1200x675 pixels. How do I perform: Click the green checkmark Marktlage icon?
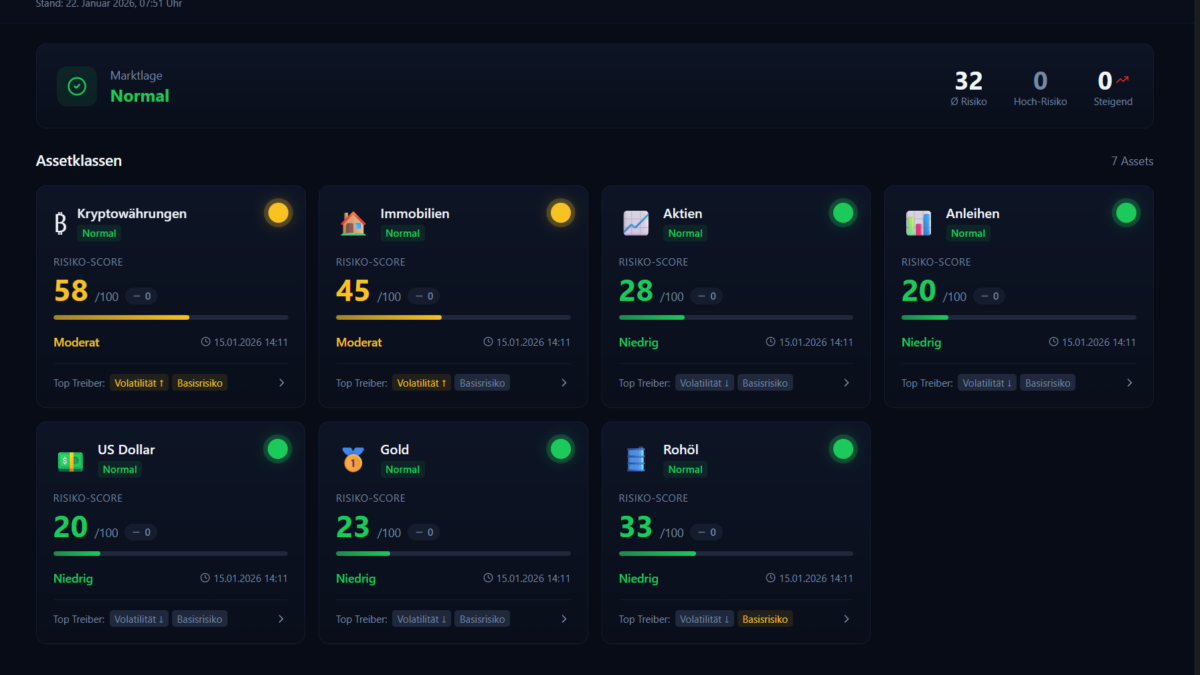77,87
